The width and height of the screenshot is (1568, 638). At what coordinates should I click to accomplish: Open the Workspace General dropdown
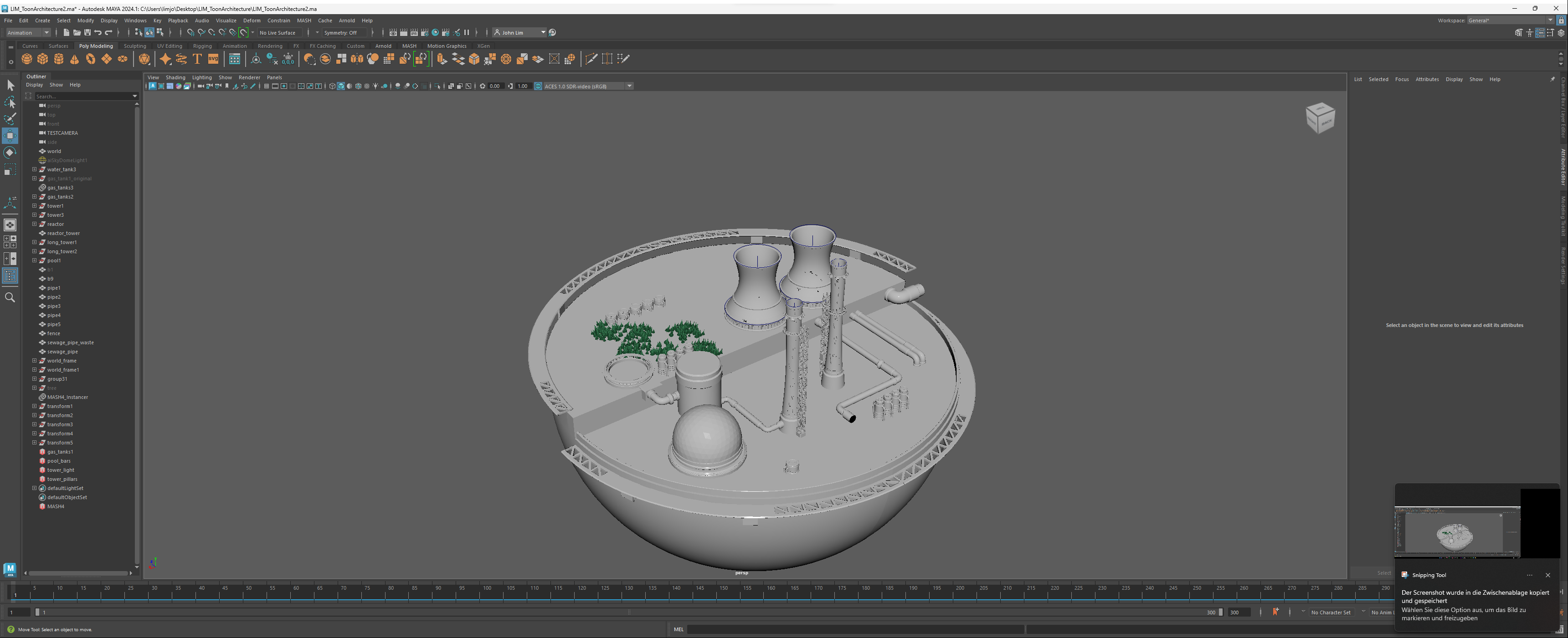click(x=1510, y=20)
